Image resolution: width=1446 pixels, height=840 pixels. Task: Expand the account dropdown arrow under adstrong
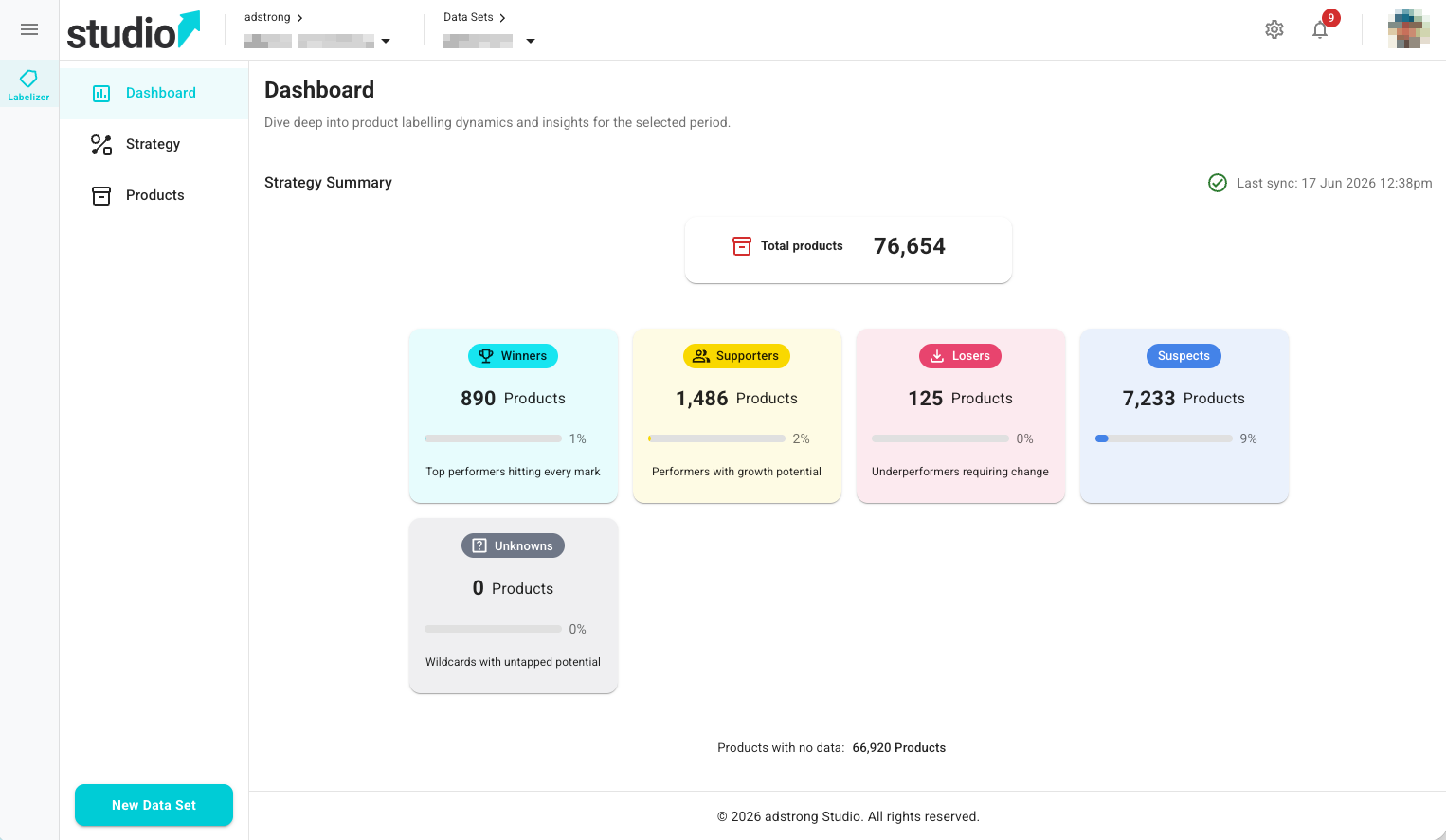click(x=386, y=42)
